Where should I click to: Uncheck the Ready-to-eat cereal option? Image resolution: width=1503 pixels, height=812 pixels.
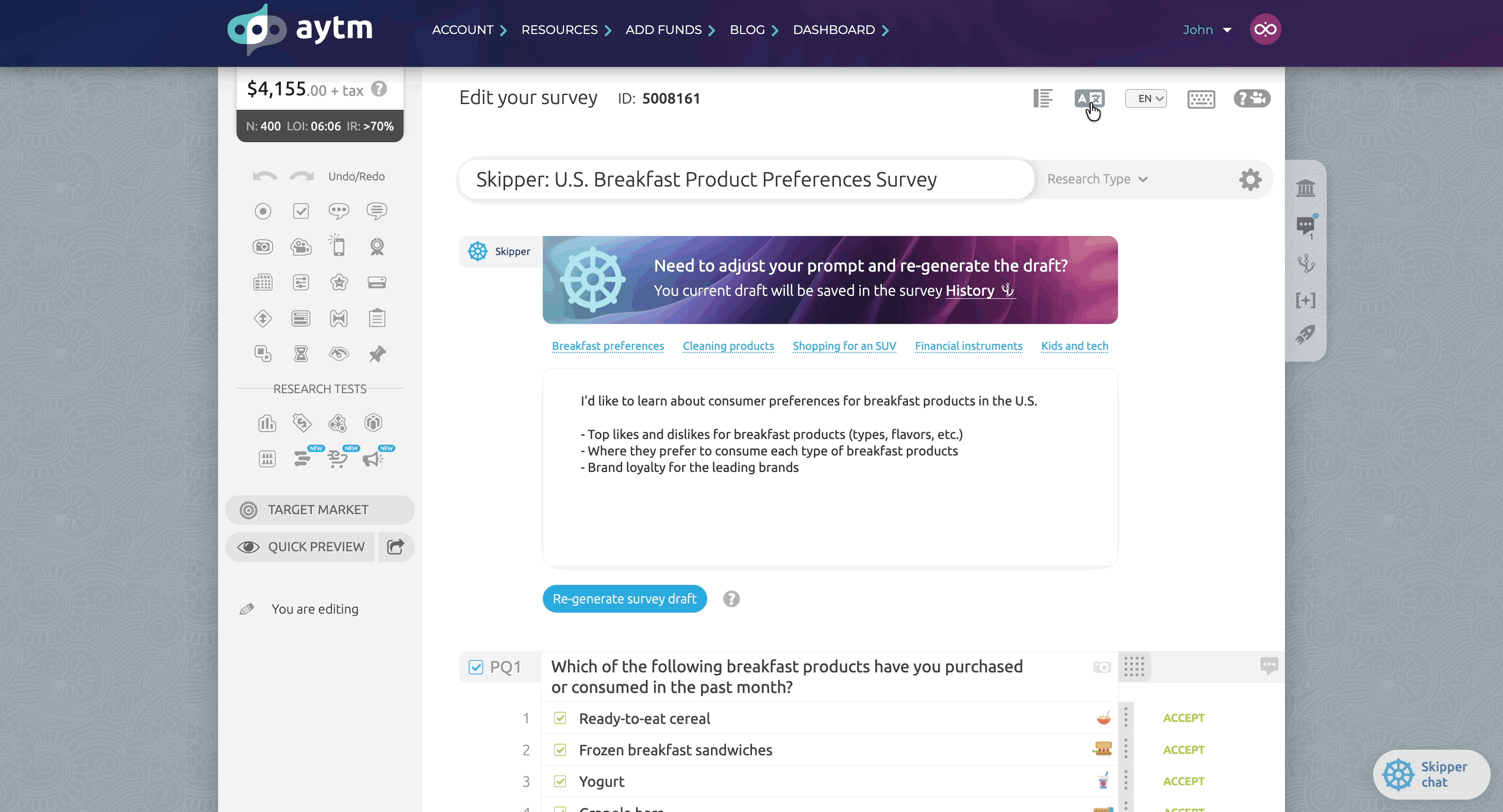pos(560,718)
